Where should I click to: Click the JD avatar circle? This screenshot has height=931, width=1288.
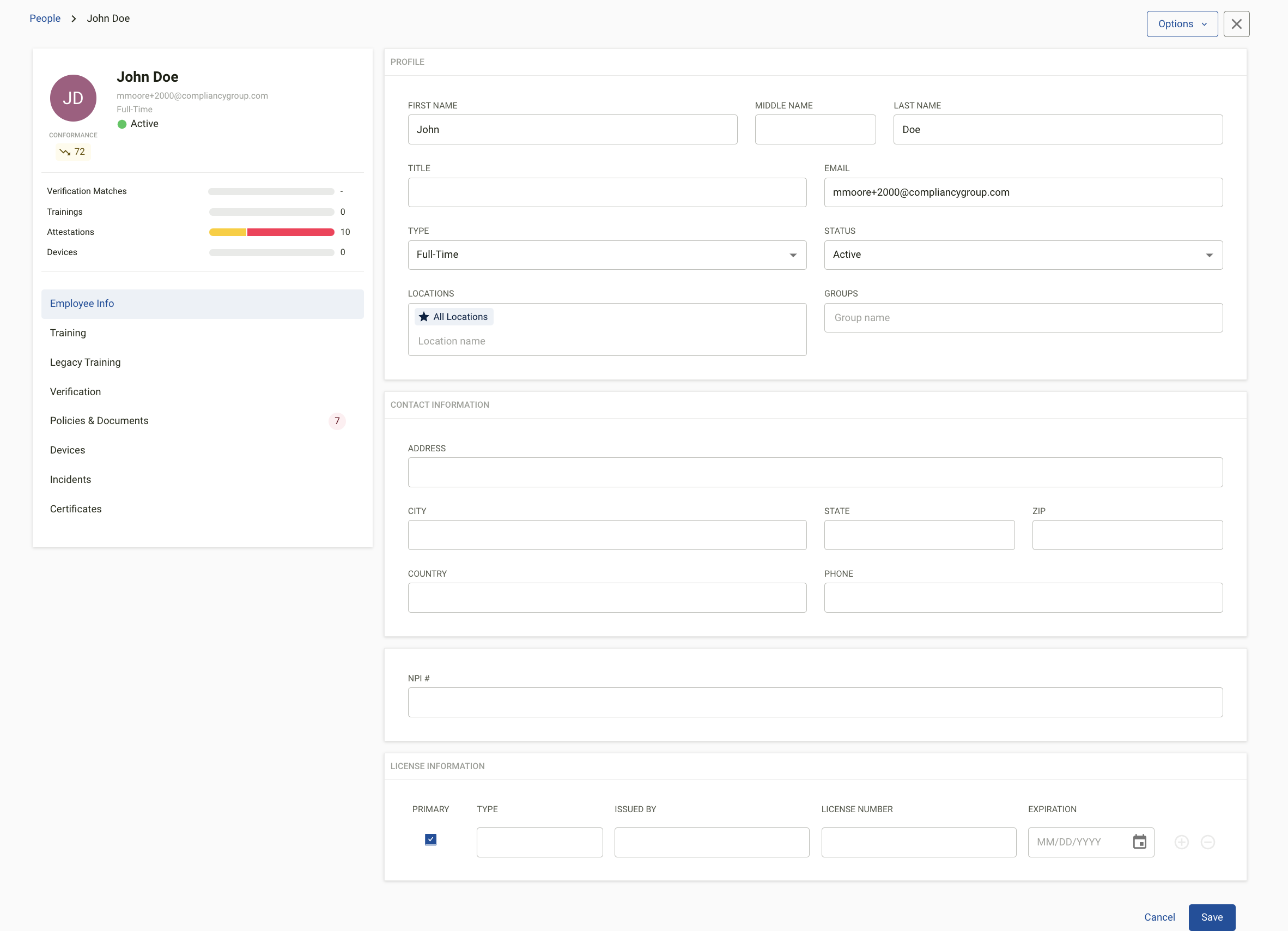pos(73,98)
